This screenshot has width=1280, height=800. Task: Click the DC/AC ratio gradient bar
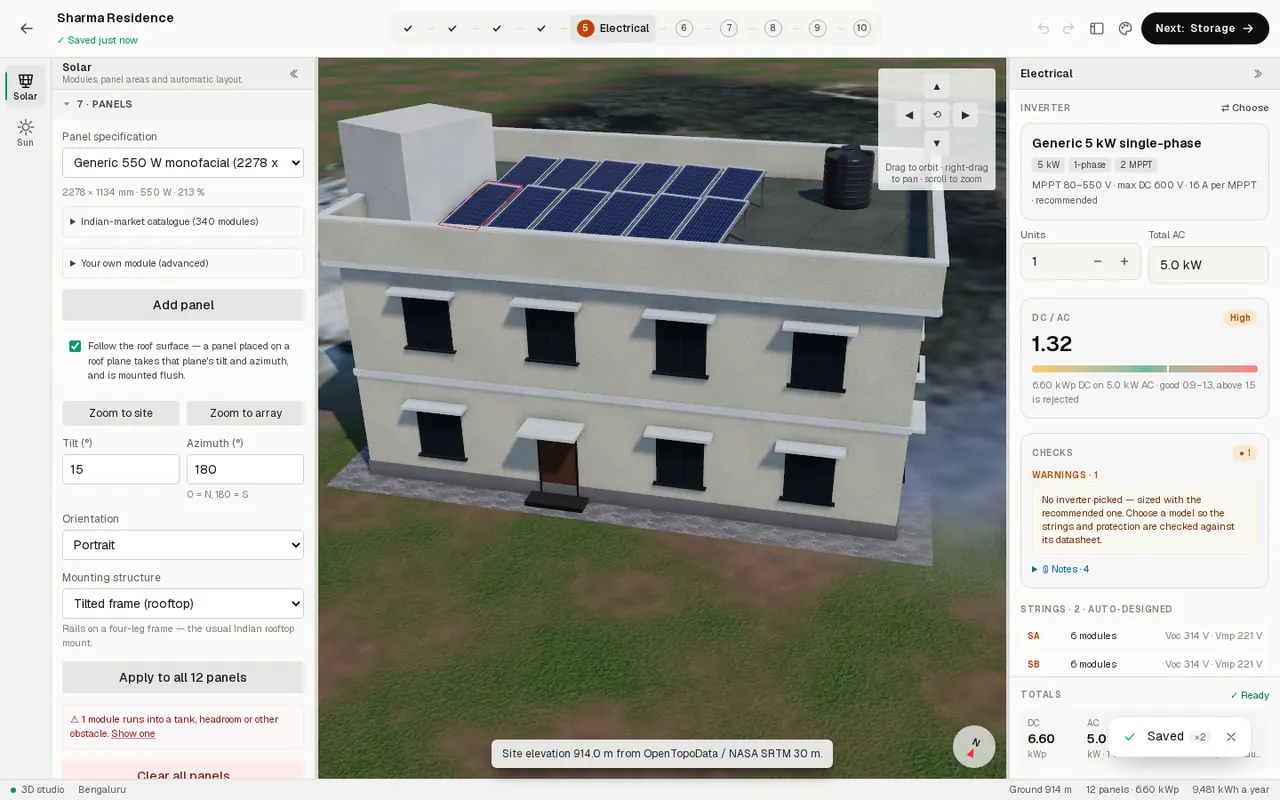(1144, 369)
